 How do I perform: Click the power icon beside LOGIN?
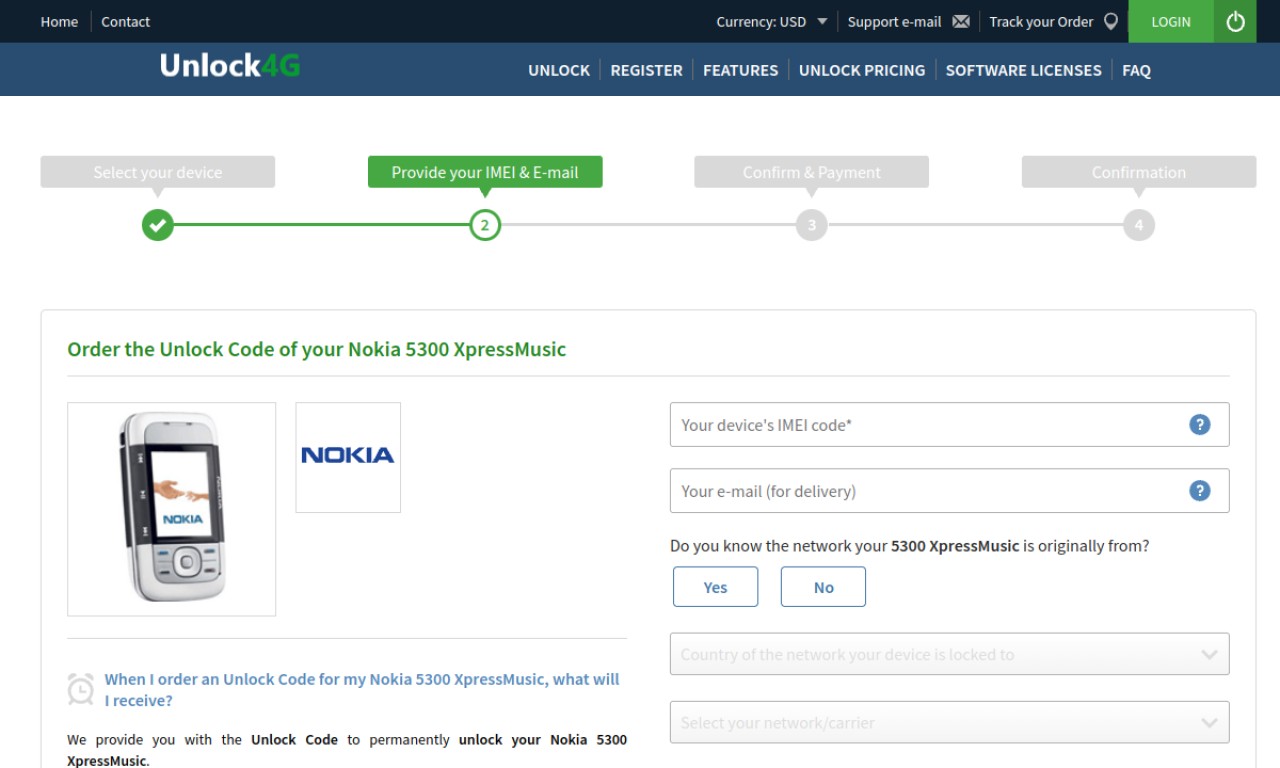(x=1235, y=21)
